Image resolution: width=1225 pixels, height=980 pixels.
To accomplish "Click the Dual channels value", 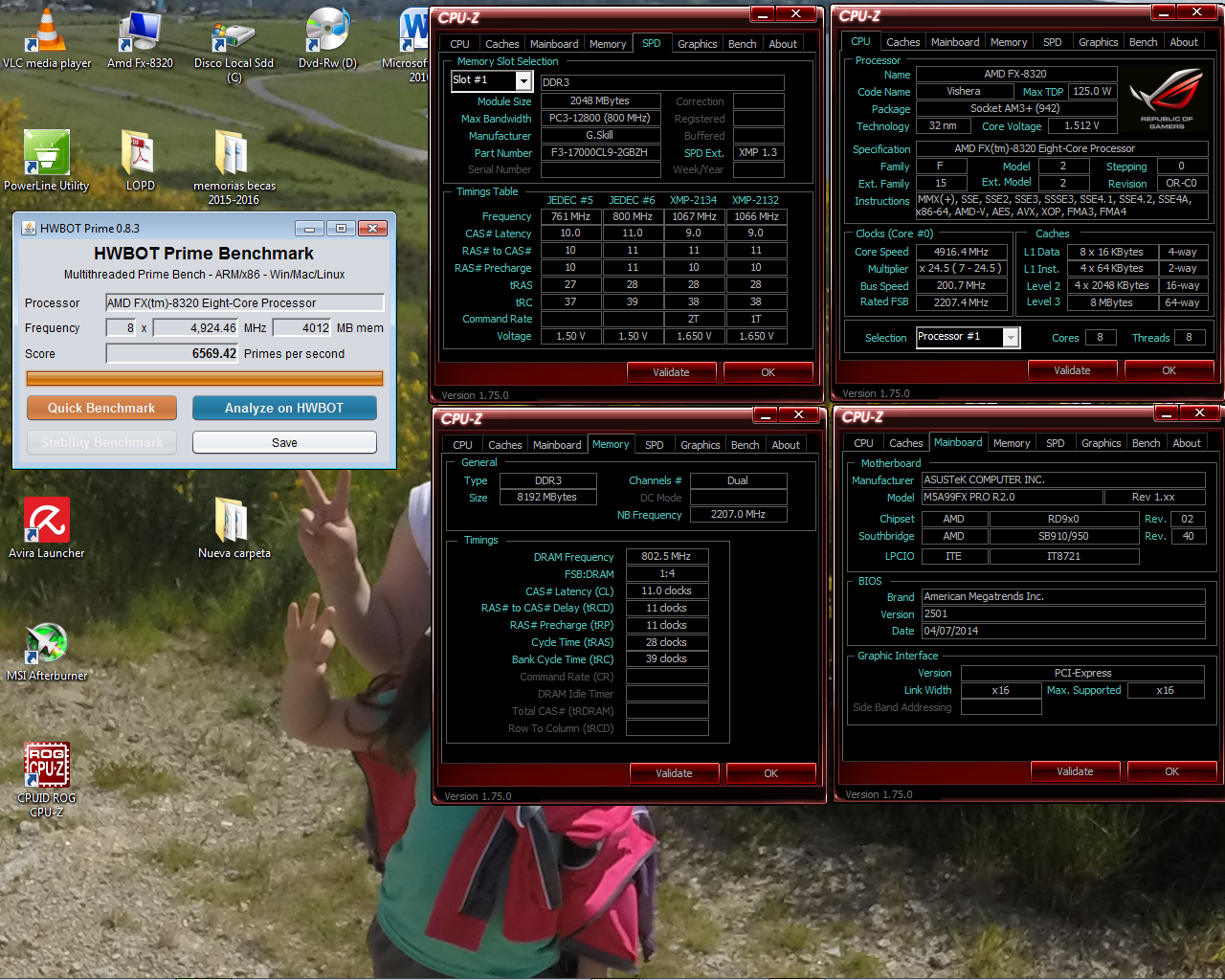I will click(738, 480).
